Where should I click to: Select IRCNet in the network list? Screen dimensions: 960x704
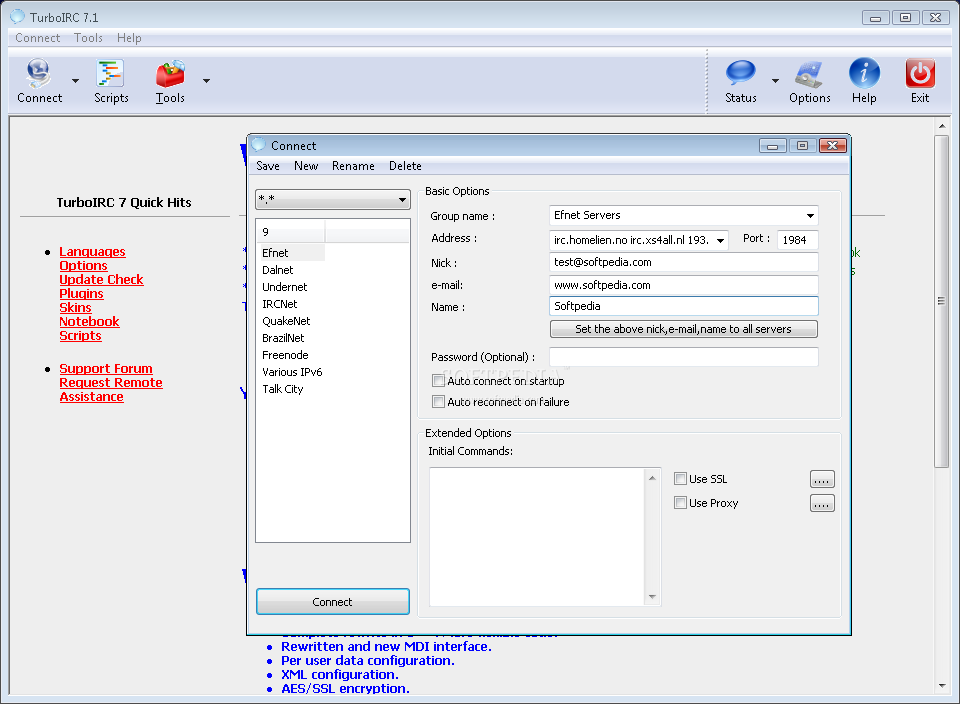pyautogui.click(x=280, y=304)
